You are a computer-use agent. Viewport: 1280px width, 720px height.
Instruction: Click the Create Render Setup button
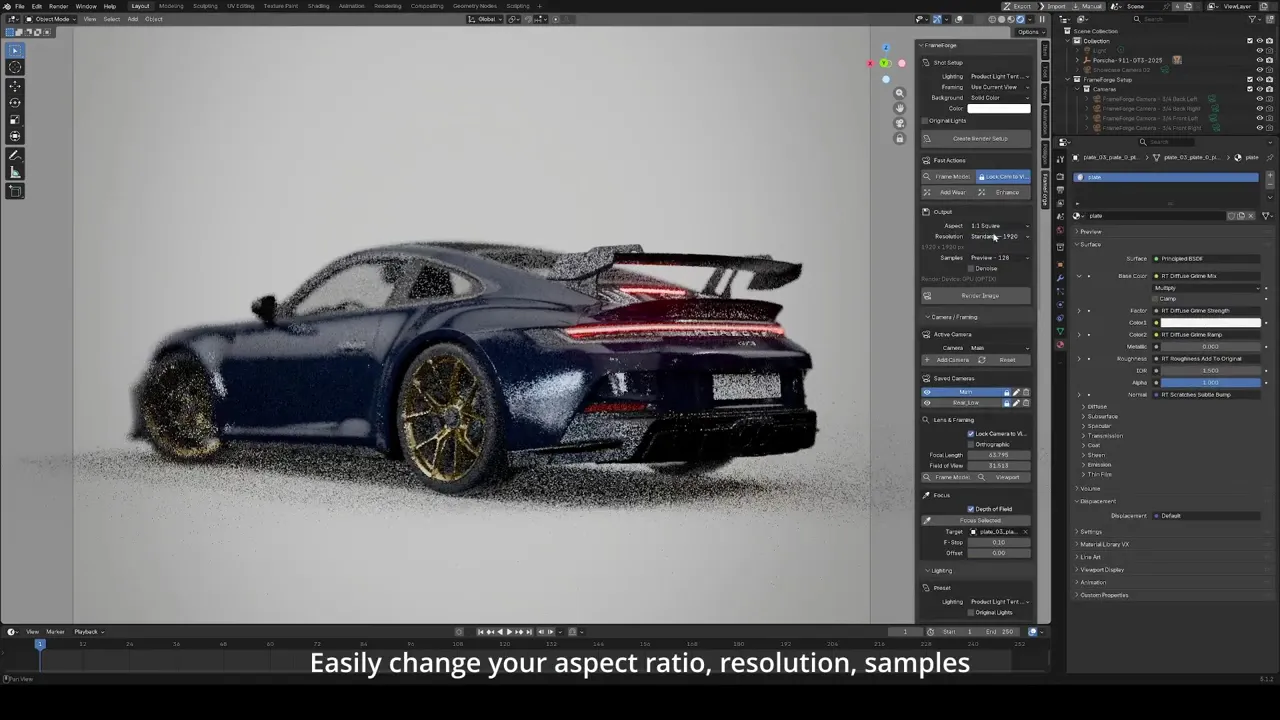click(x=977, y=139)
